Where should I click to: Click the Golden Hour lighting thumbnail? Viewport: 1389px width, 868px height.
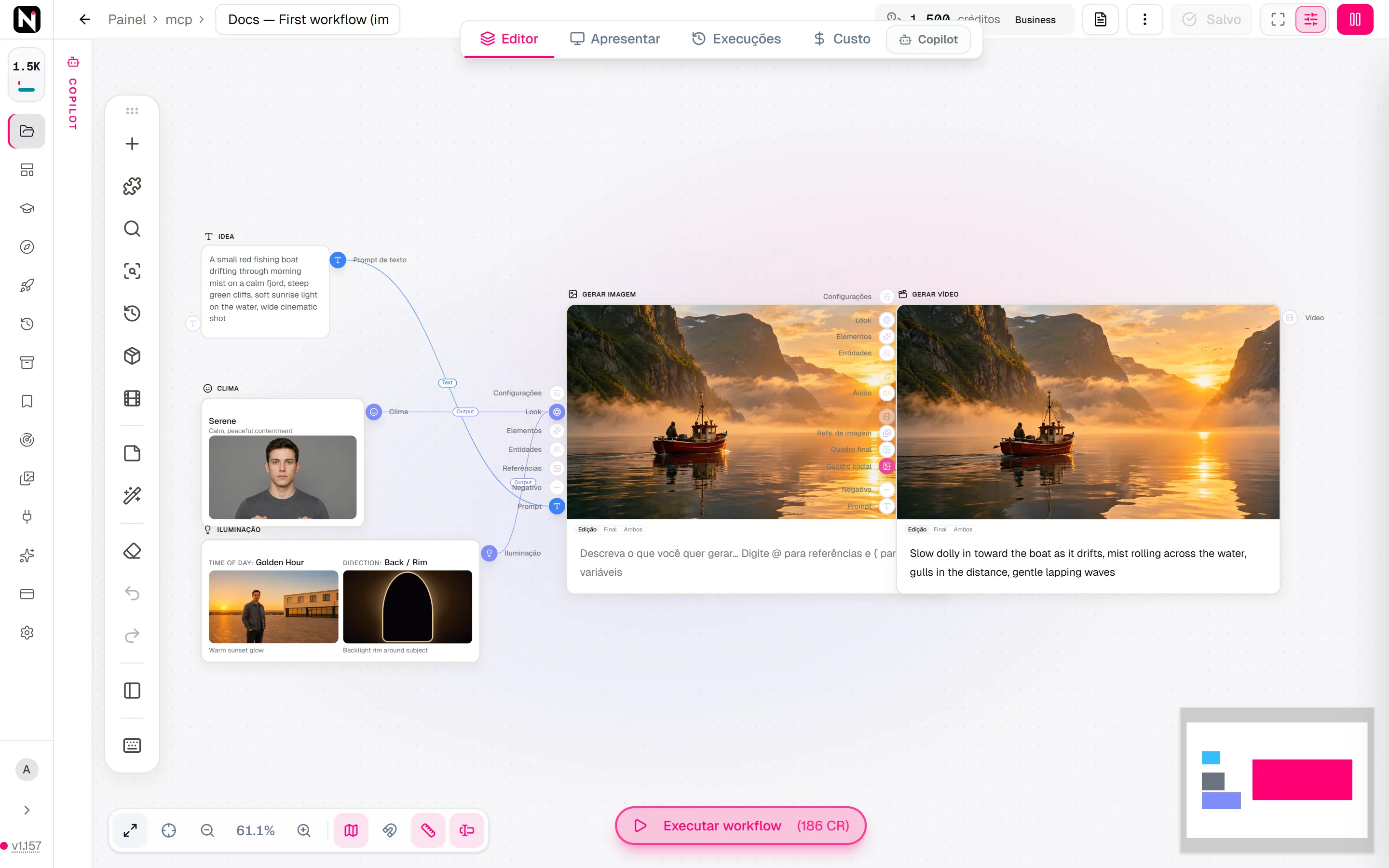[273, 606]
